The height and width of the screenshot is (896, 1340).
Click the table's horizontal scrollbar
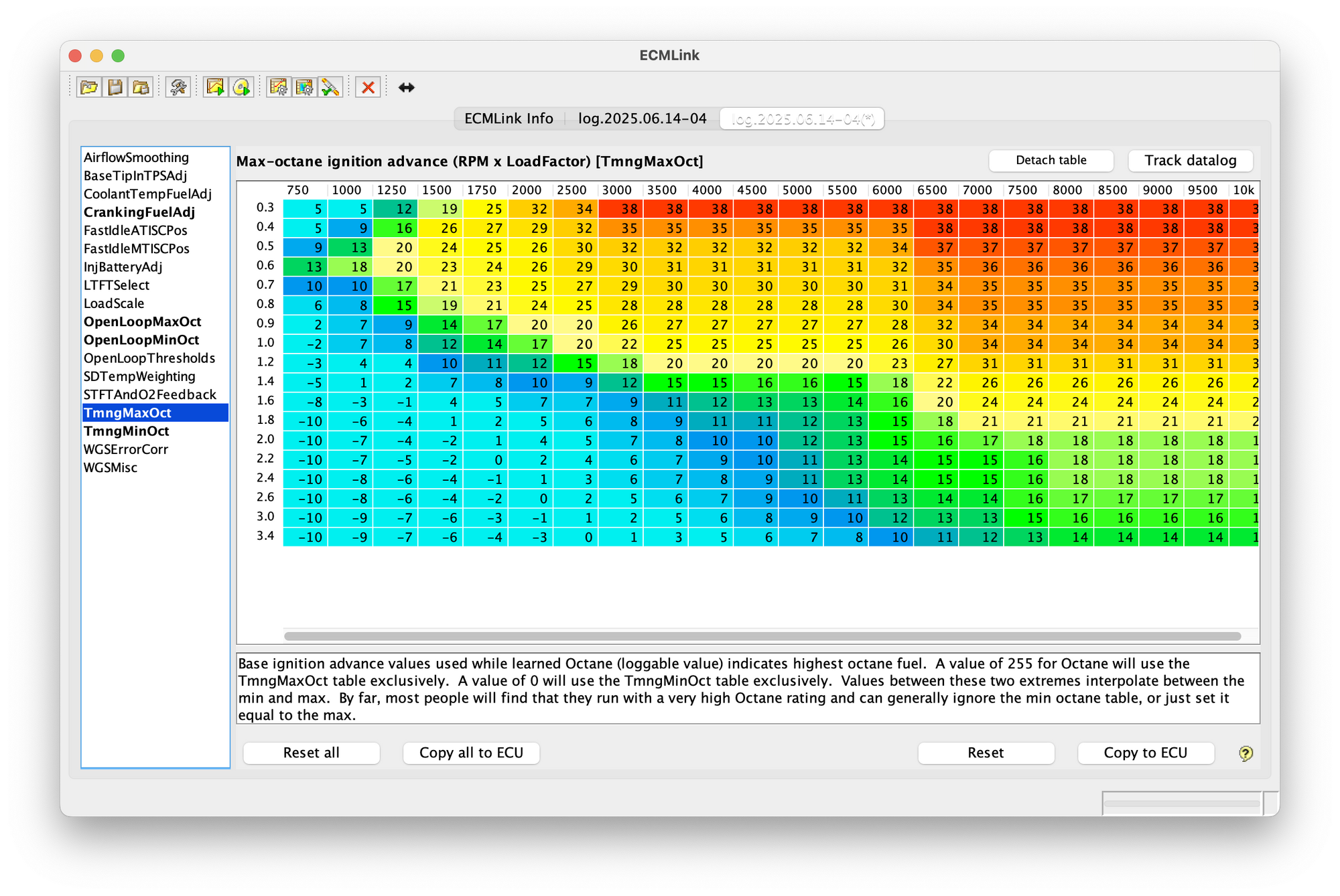pyautogui.click(x=762, y=636)
